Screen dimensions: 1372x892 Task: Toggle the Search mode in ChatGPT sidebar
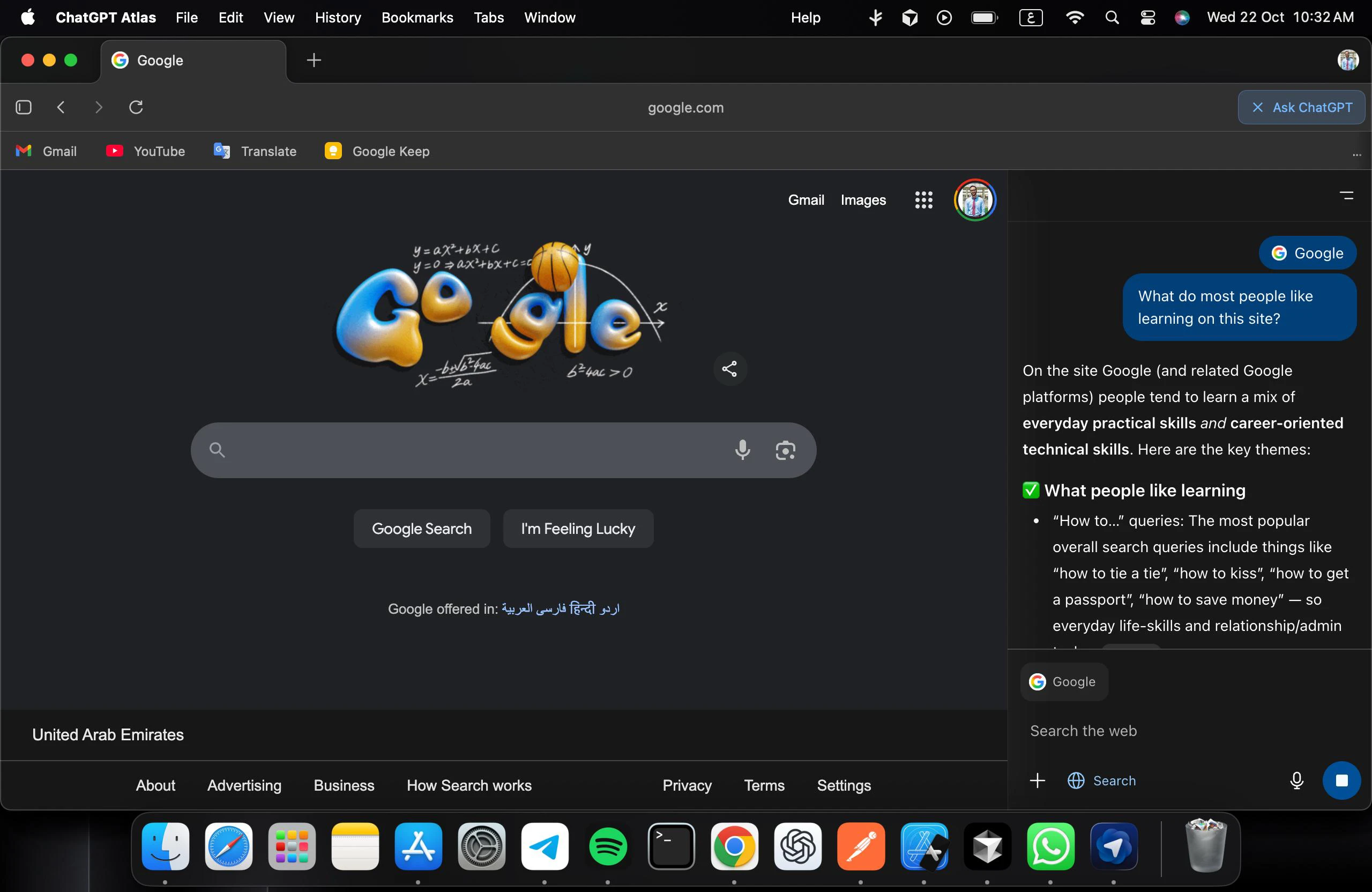pyautogui.click(x=1102, y=780)
